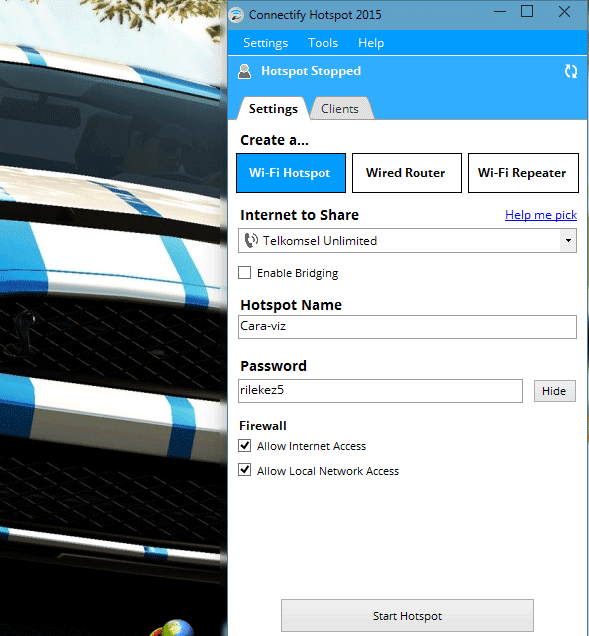589x636 pixels.
Task: Click the Create a... heading
Action: click(274, 140)
